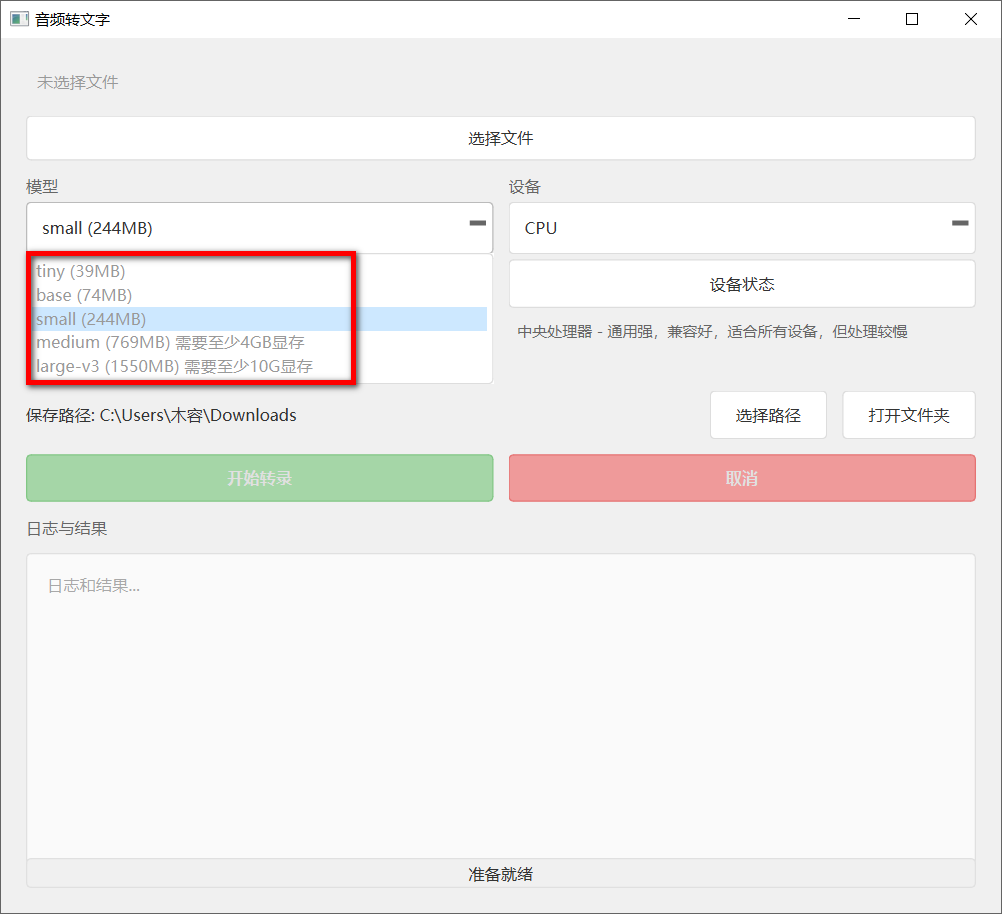Viewport: 1002px width, 914px height.
Task: Open the file picker with 选择文件
Action: (x=500, y=137)
